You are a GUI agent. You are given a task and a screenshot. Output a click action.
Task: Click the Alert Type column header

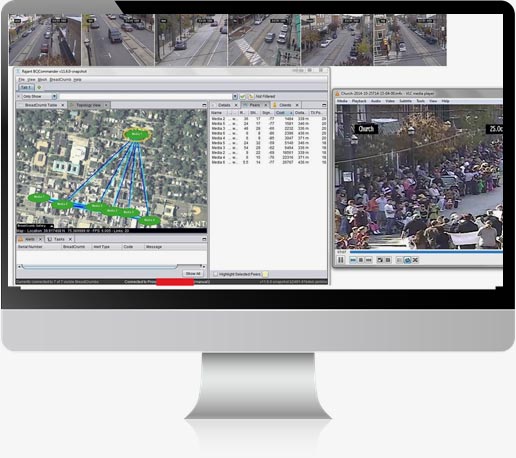pyautogui.click(x=106, y=247)
